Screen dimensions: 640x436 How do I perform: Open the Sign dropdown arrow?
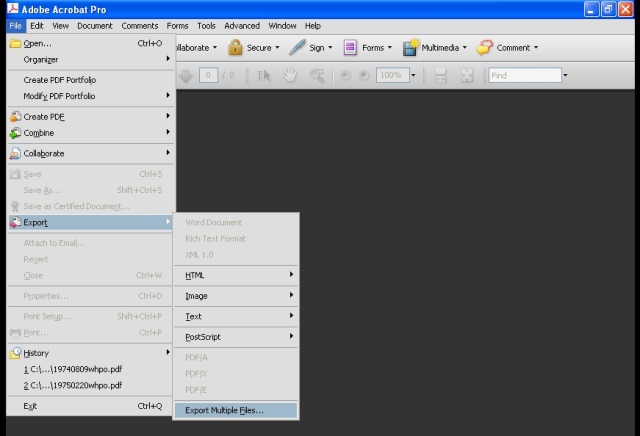point(330,47)
